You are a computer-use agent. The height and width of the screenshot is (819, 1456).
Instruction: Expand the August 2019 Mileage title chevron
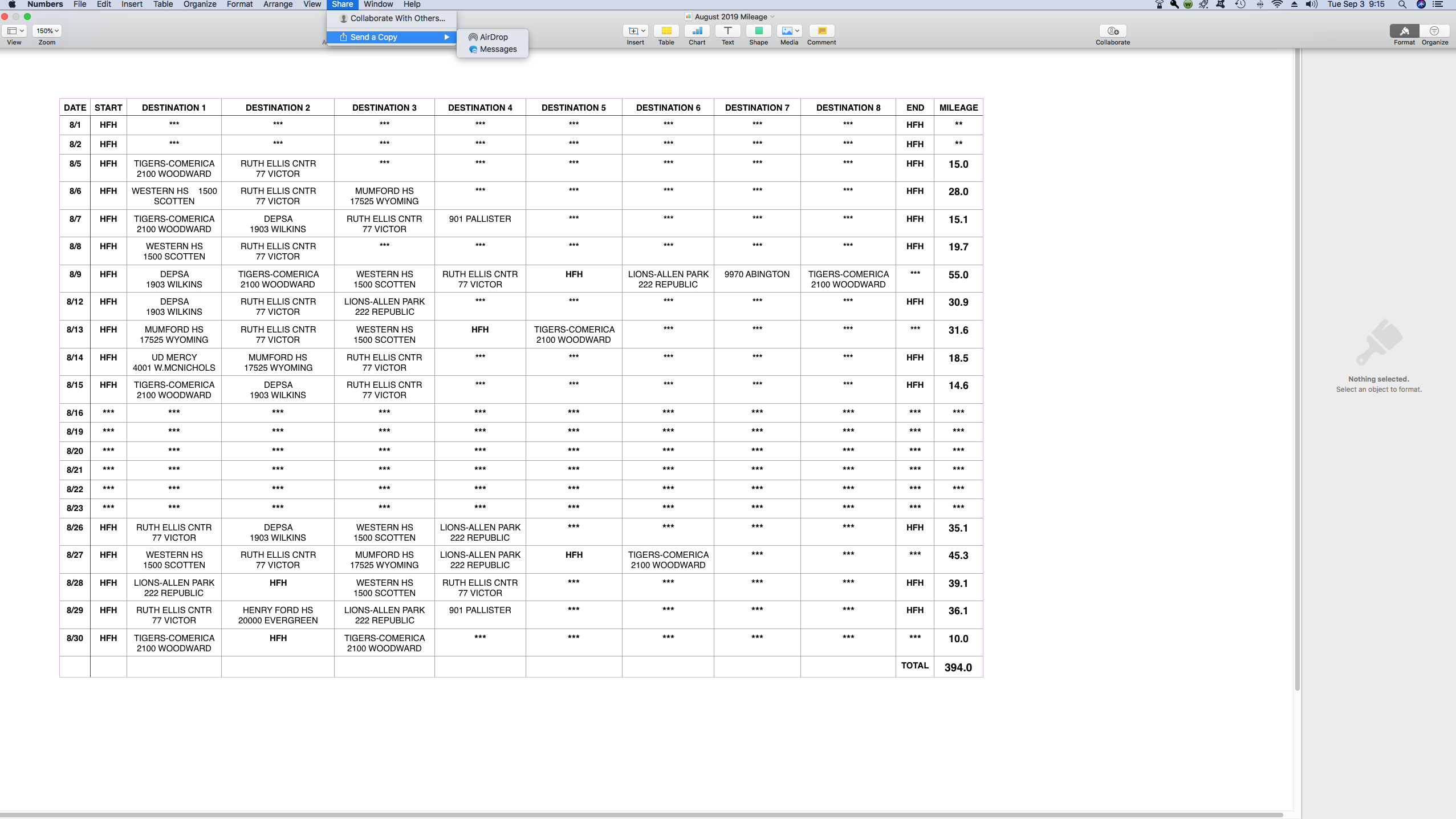(772, 17)
